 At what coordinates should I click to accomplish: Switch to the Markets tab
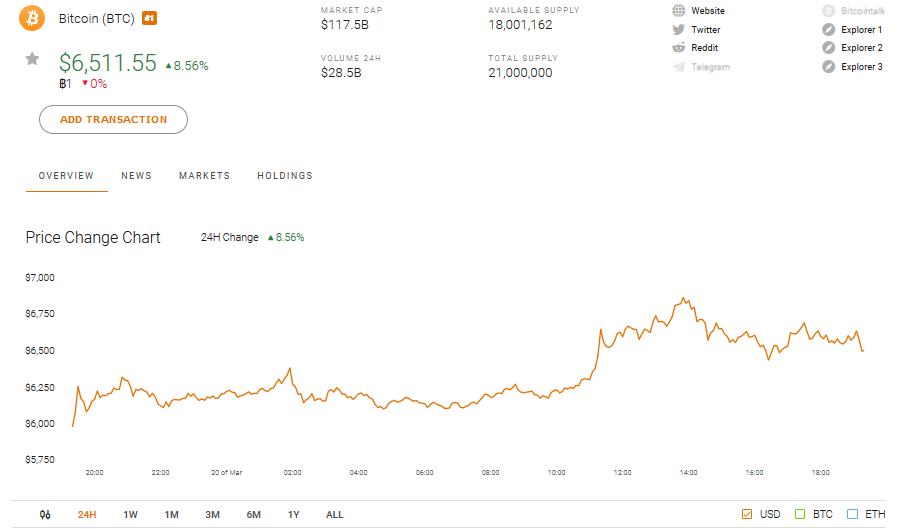pos(204,176)
